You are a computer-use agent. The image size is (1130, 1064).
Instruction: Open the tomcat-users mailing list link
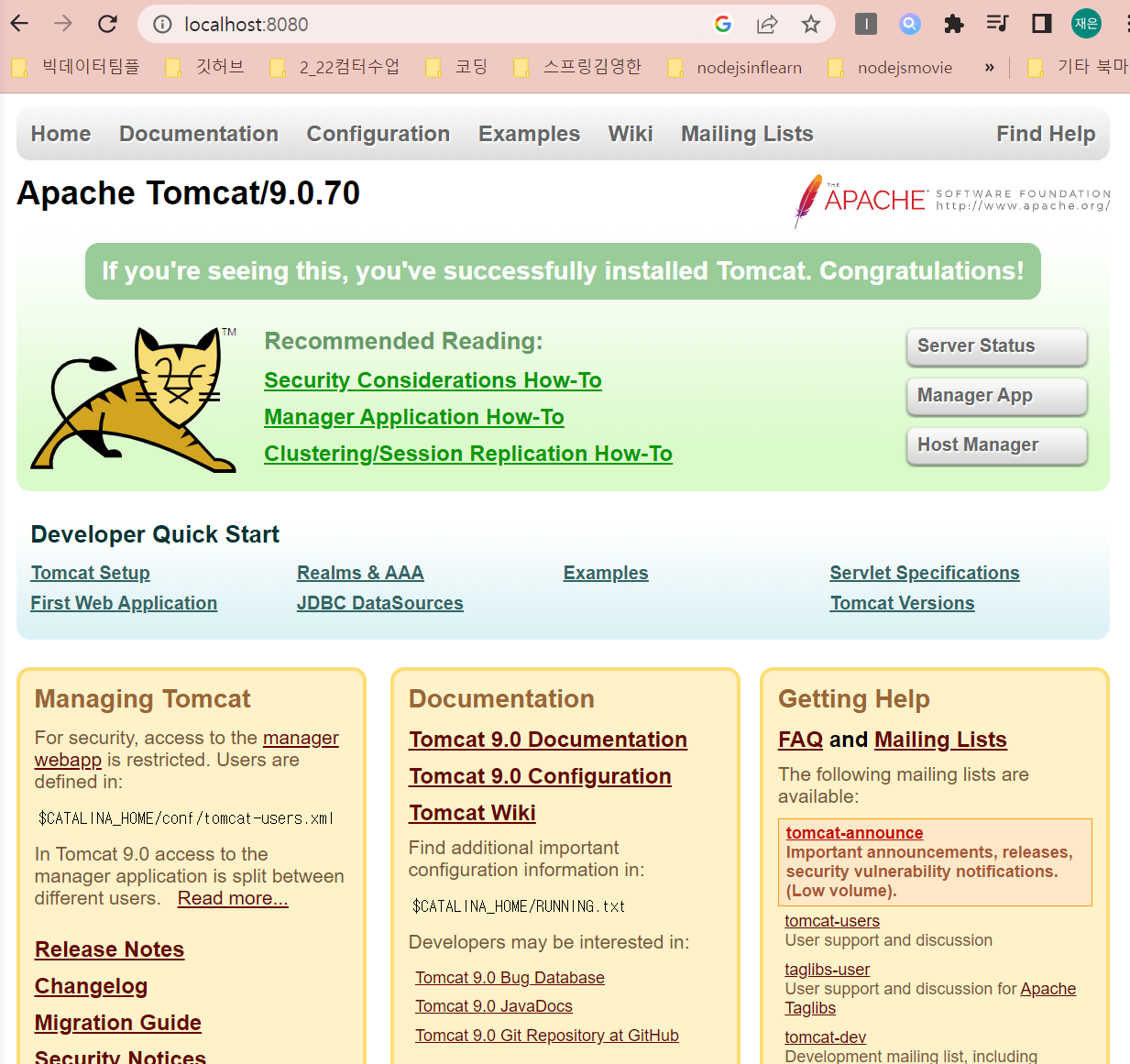[x=832, y=921]
